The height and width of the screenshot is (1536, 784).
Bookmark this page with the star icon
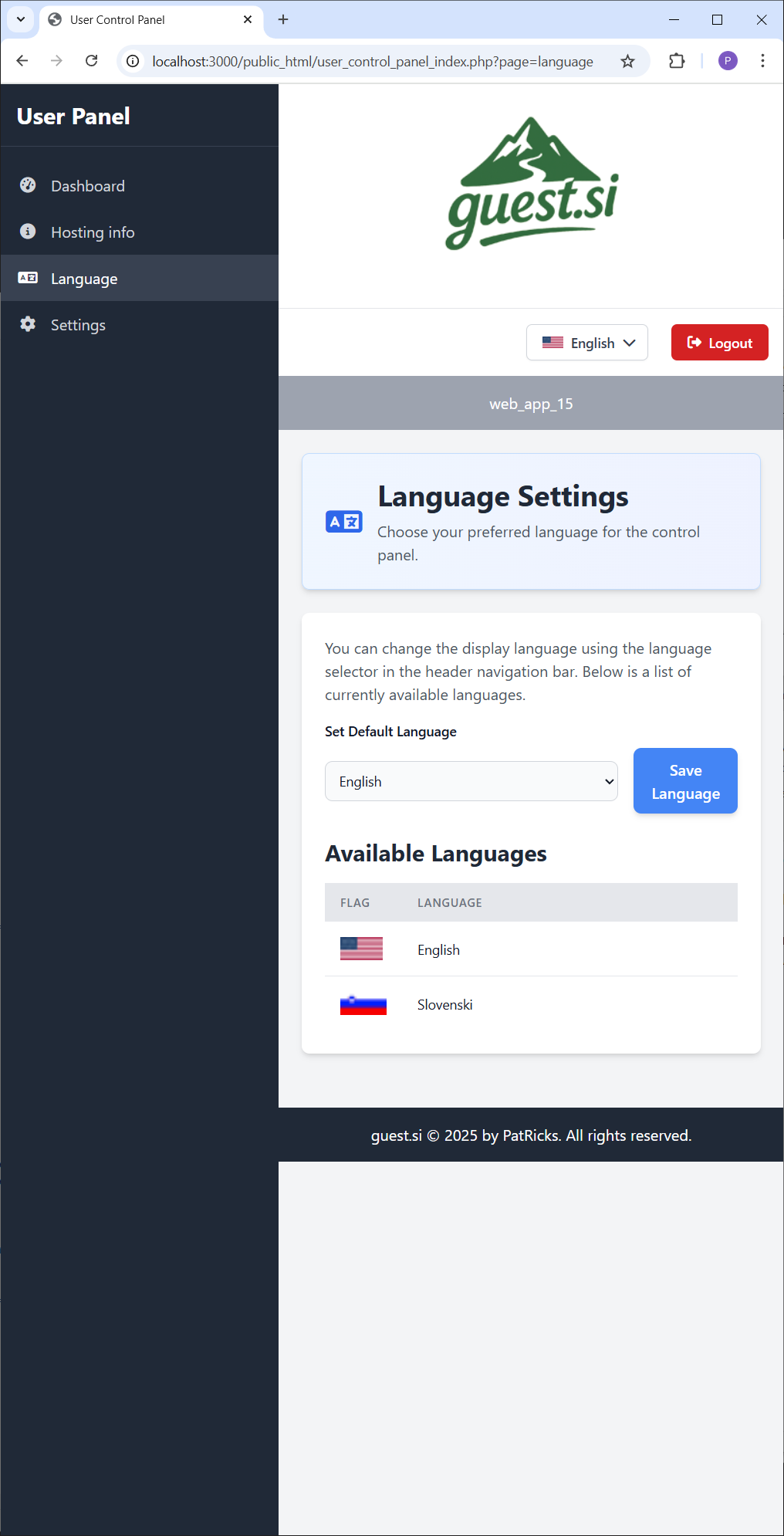coord(627,61)
